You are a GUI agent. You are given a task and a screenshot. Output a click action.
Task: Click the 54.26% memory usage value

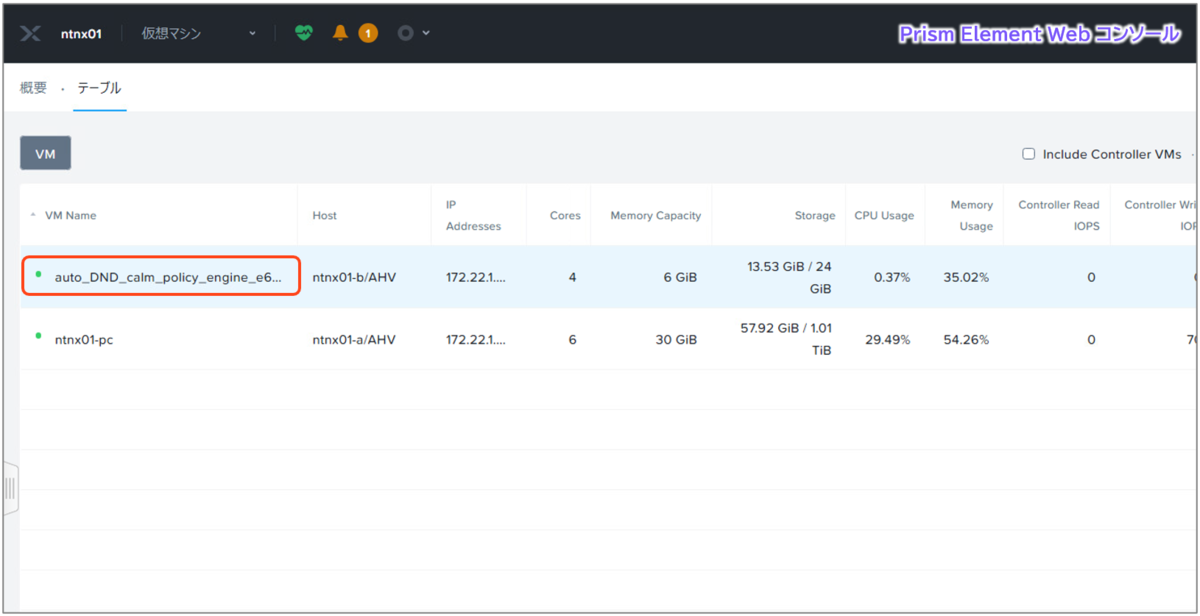(x=966, y=339)
